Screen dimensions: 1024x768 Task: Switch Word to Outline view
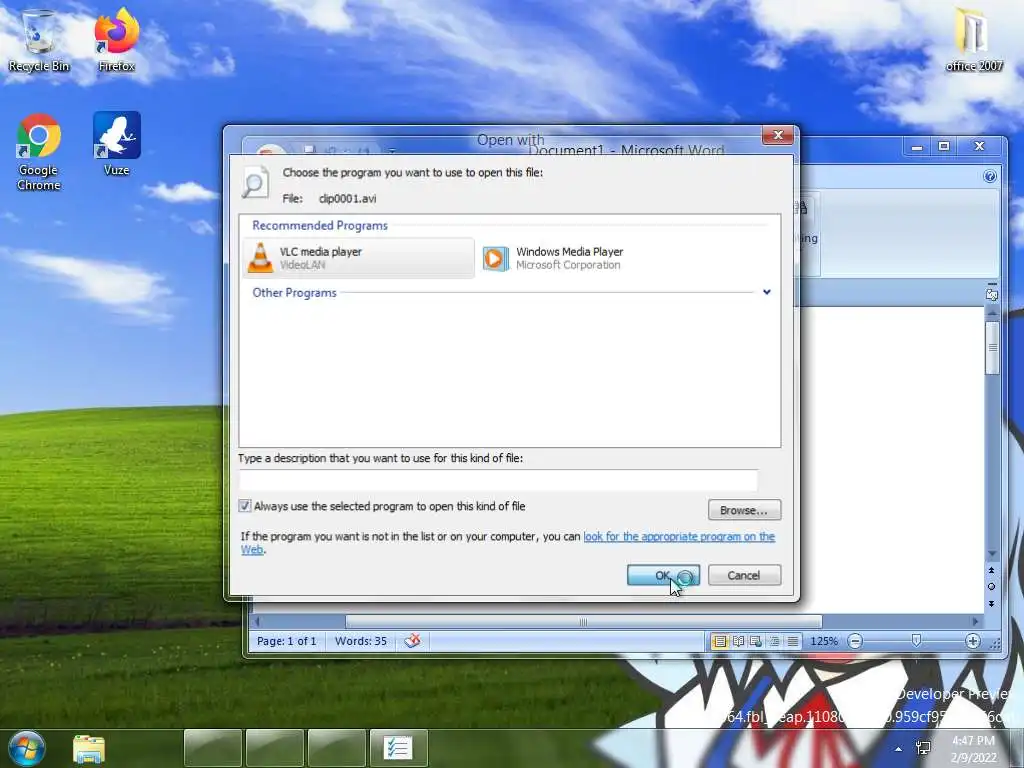774,641
